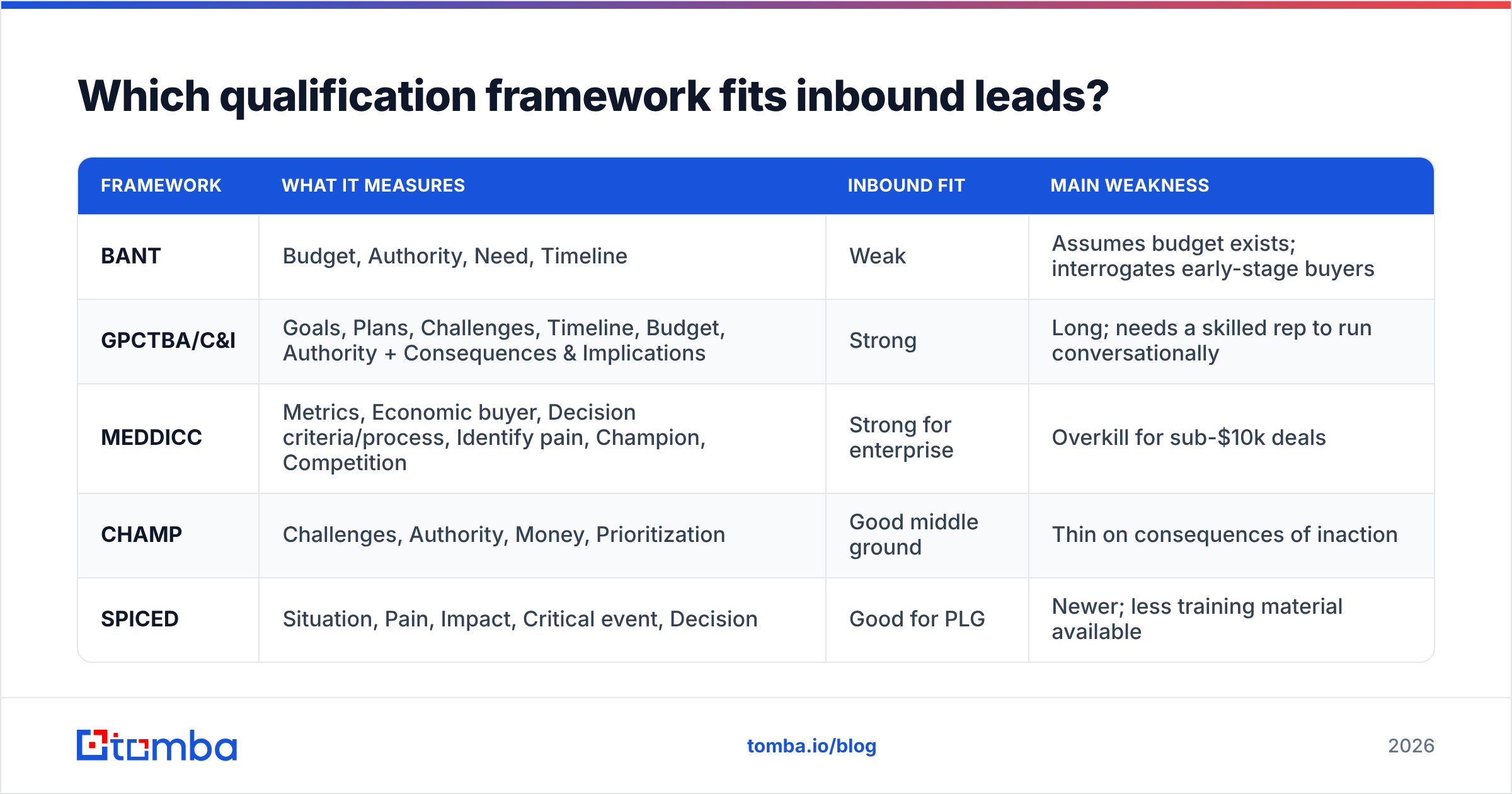Click the title 'Which qualification framework fits inbound leads?'

[x=593, y=96]
